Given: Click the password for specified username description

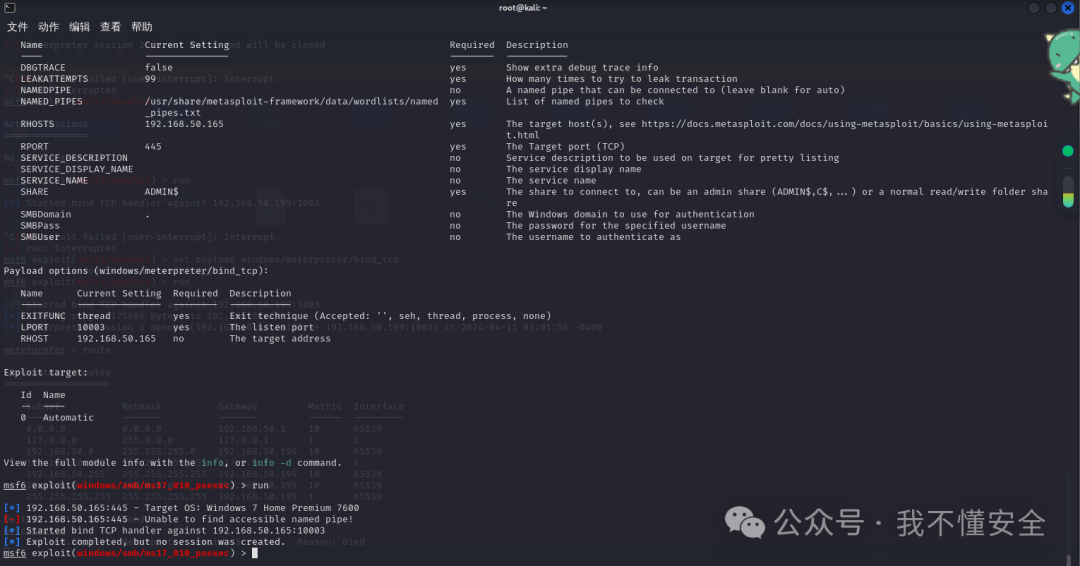Looking at the screenshot, I should [616, 225].
